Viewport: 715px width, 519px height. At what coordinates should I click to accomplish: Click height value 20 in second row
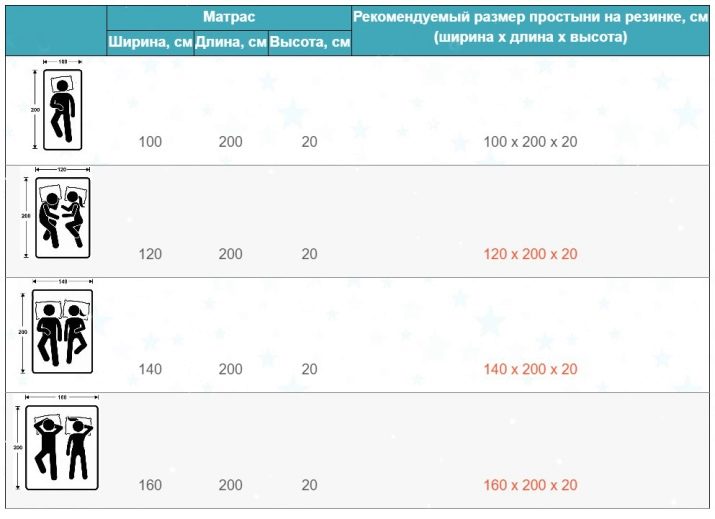point(309,254)
